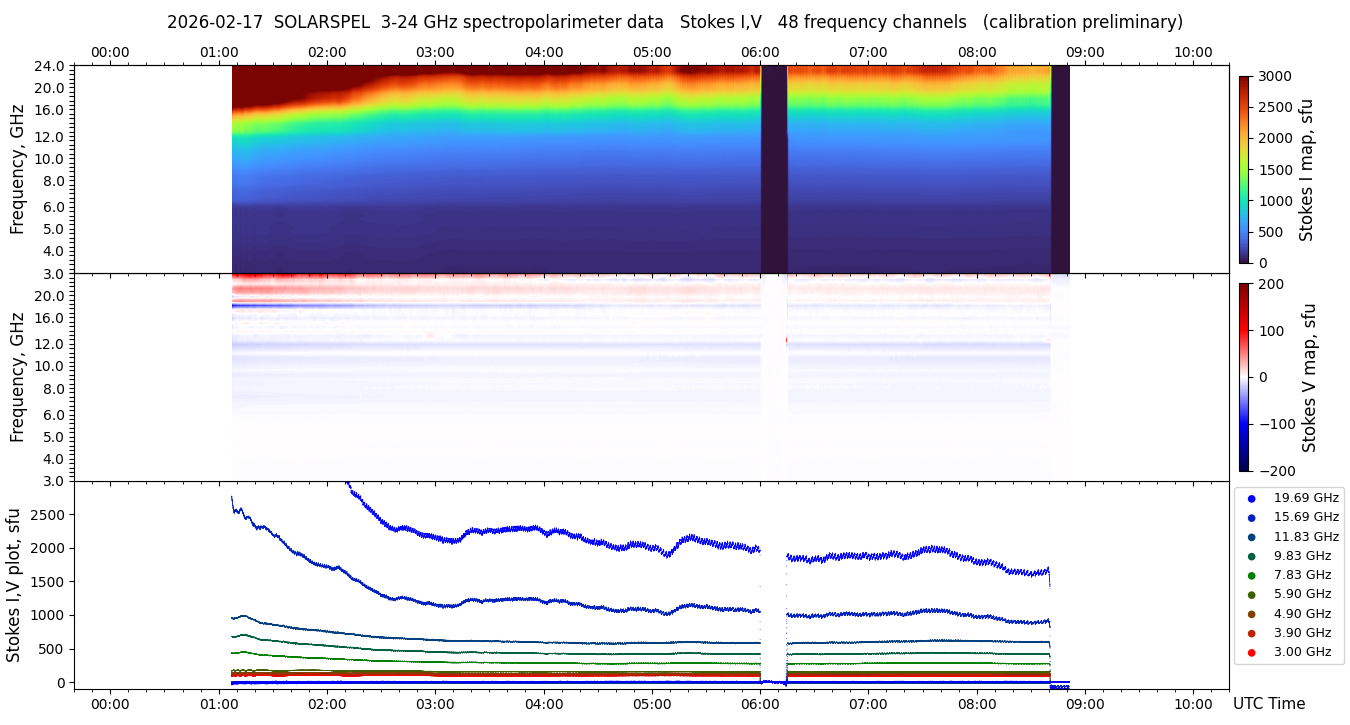Click the 5.90 GHz legend marker dot
1350x725 pixels.
tap(1251, 595)
